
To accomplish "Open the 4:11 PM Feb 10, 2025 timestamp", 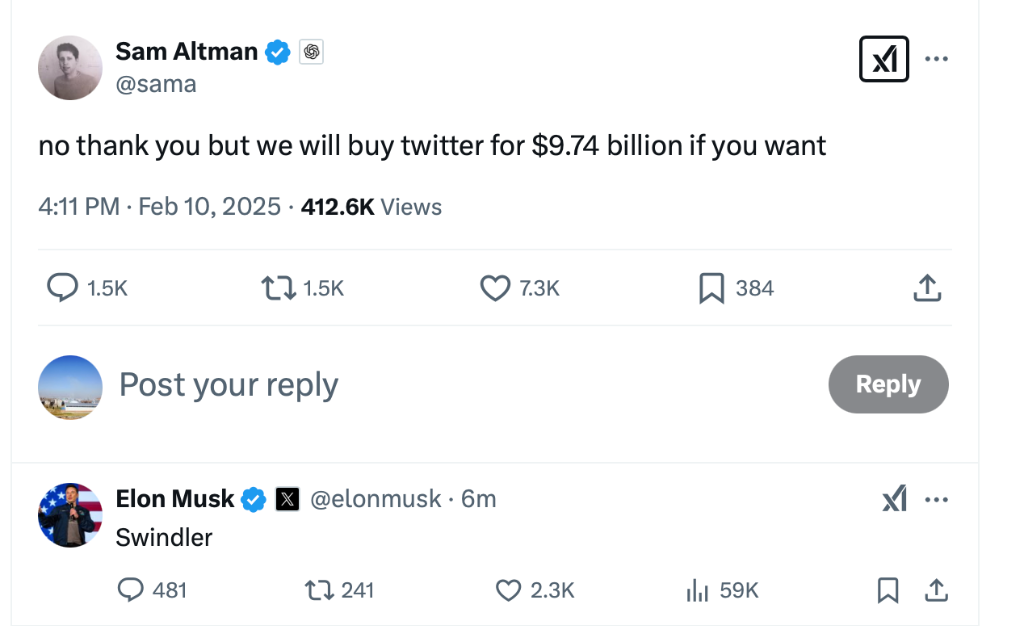I will (159, 207).
